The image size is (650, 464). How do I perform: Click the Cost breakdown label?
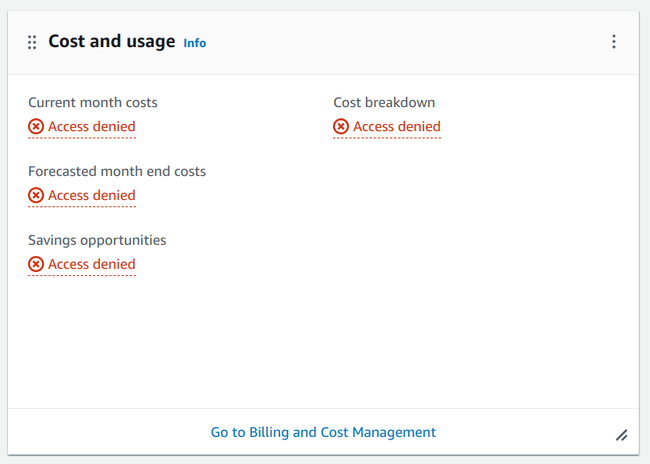(x=384, y=102)
